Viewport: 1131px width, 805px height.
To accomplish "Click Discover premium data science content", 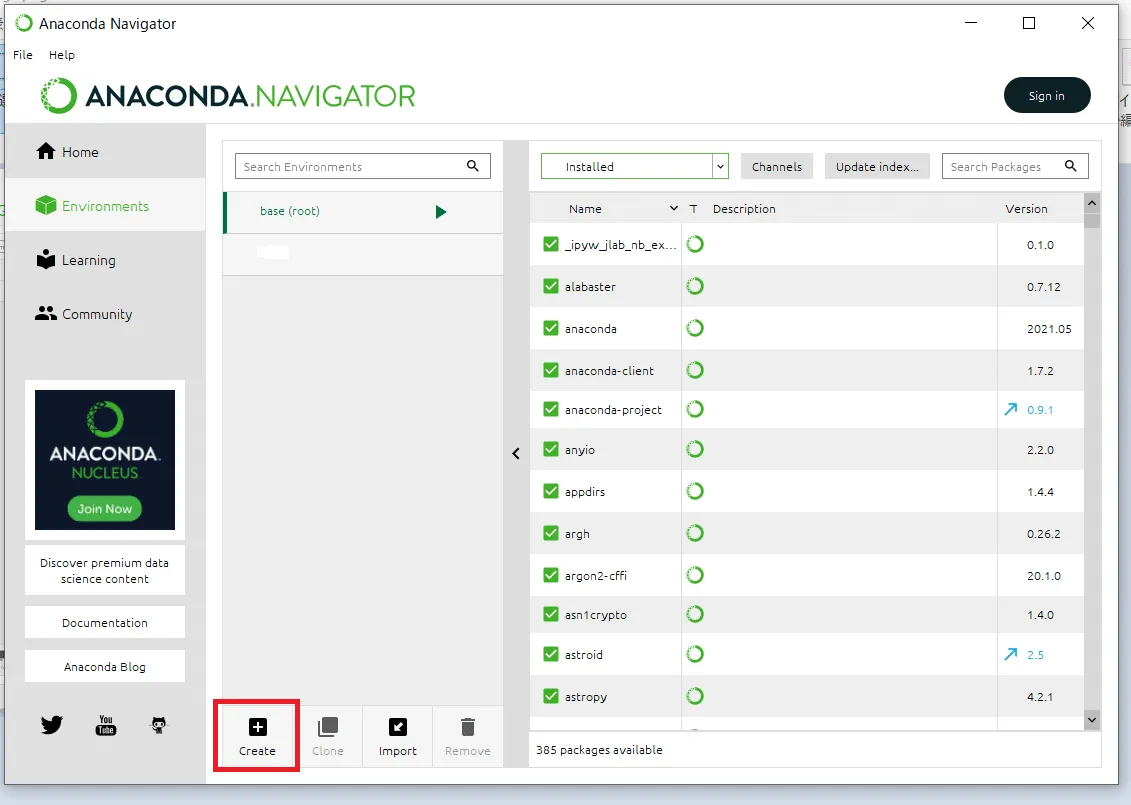I will (x=105, y=571).
